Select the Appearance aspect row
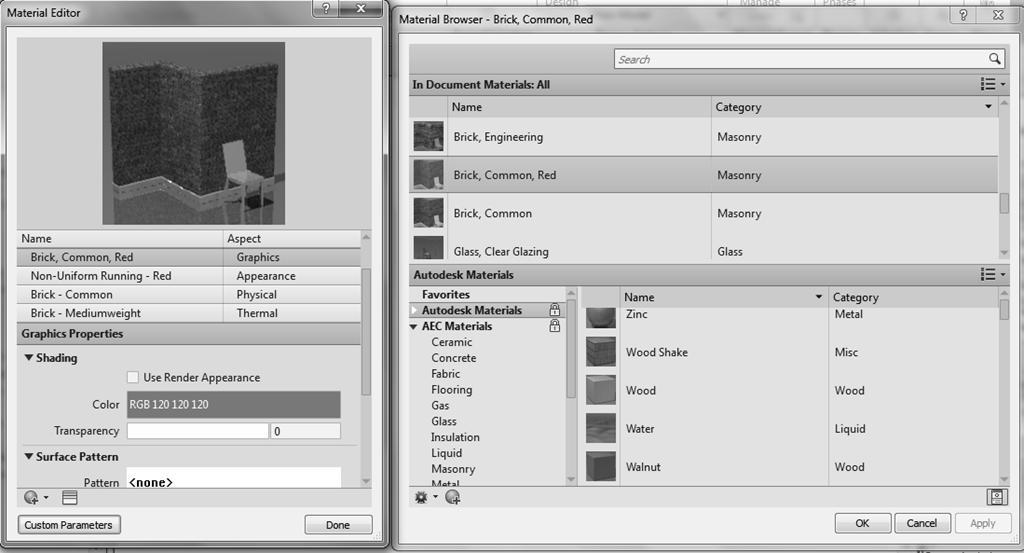 (x=189, y=276)
